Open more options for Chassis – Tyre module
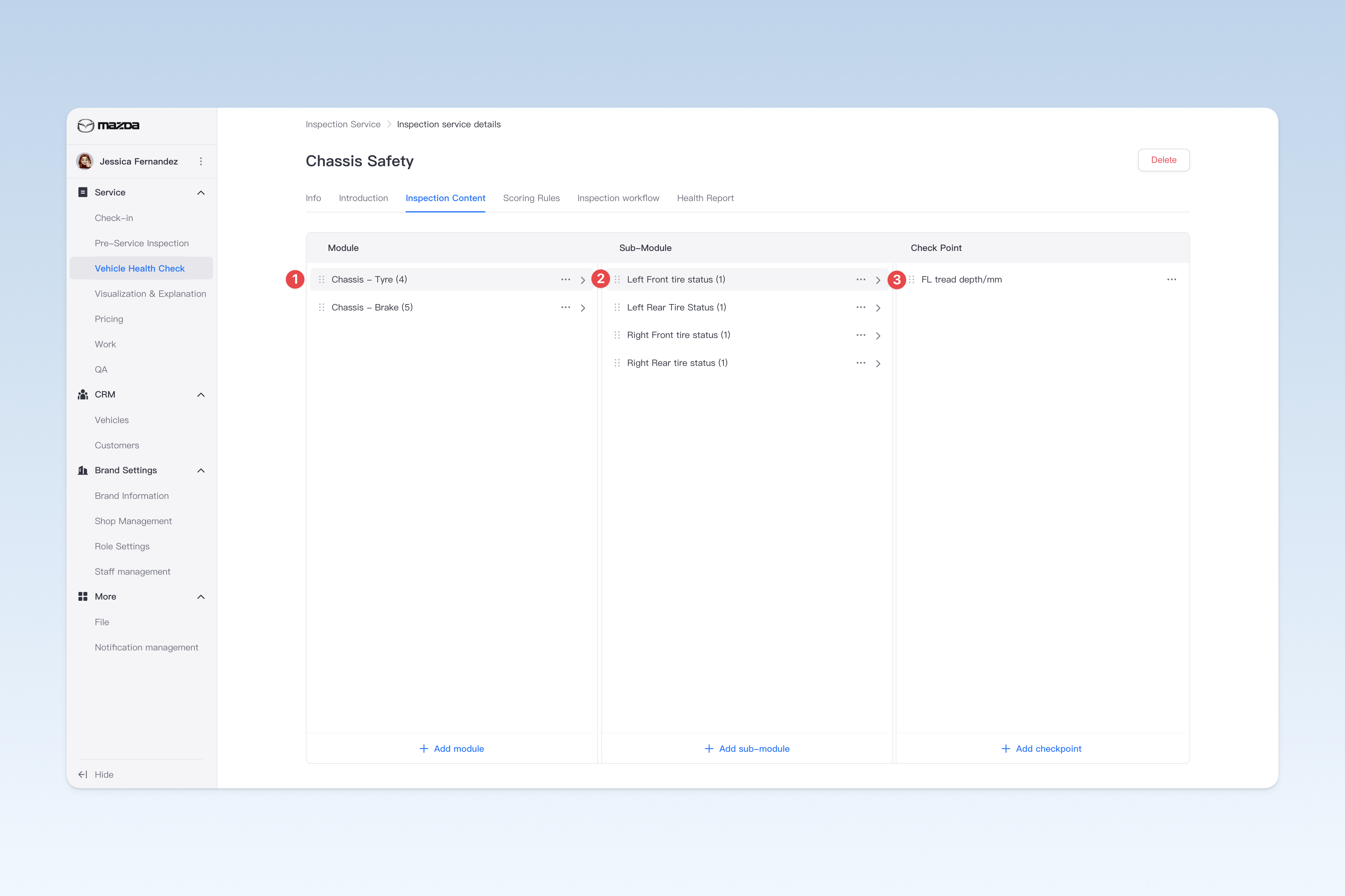The image size is (1345, 896). point(565,280)
